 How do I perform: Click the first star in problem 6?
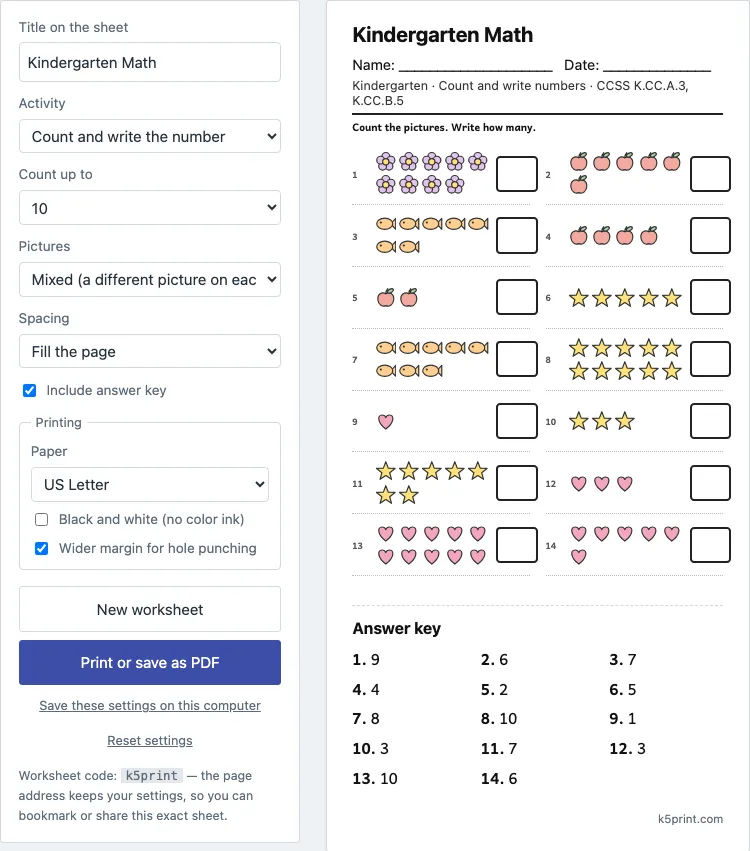(579, 297)
